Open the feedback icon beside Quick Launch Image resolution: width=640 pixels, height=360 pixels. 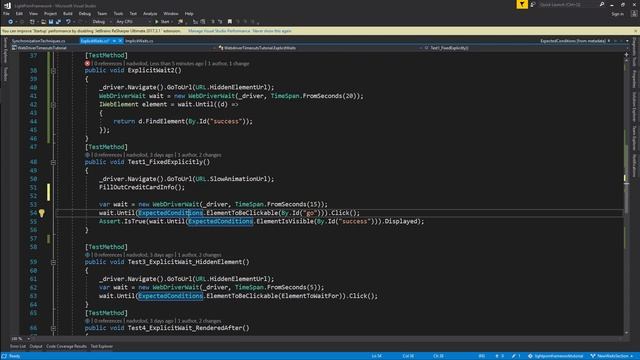[x=533, y=4]
